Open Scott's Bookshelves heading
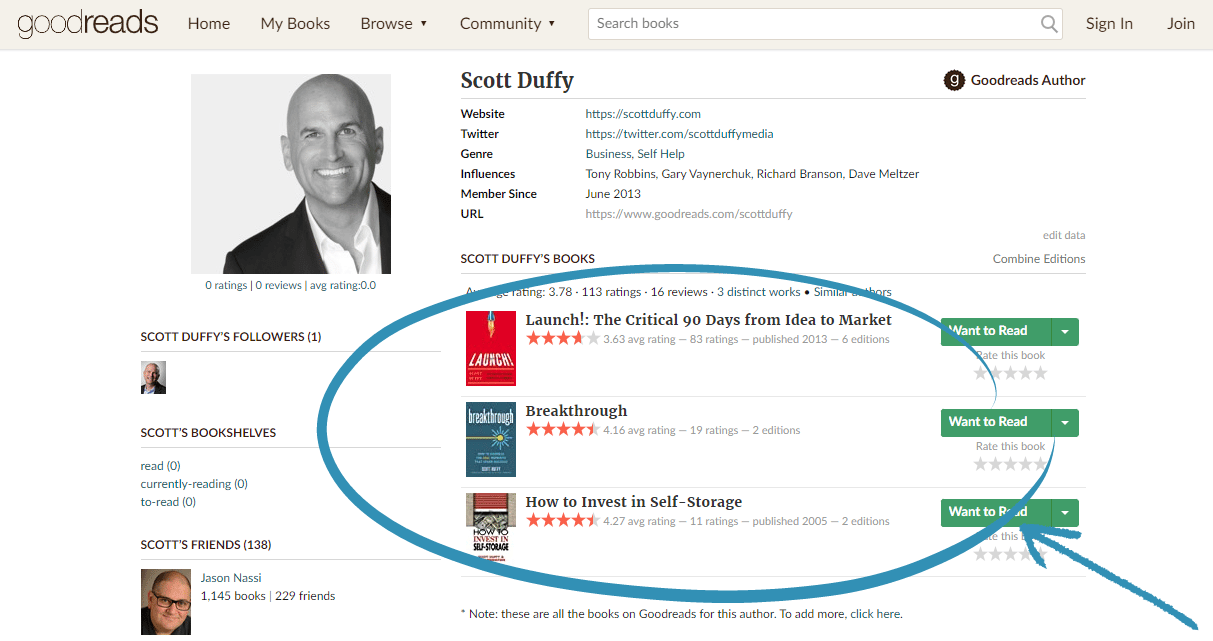This screenshot has width=1213, height=641. [x=208, y=433]
